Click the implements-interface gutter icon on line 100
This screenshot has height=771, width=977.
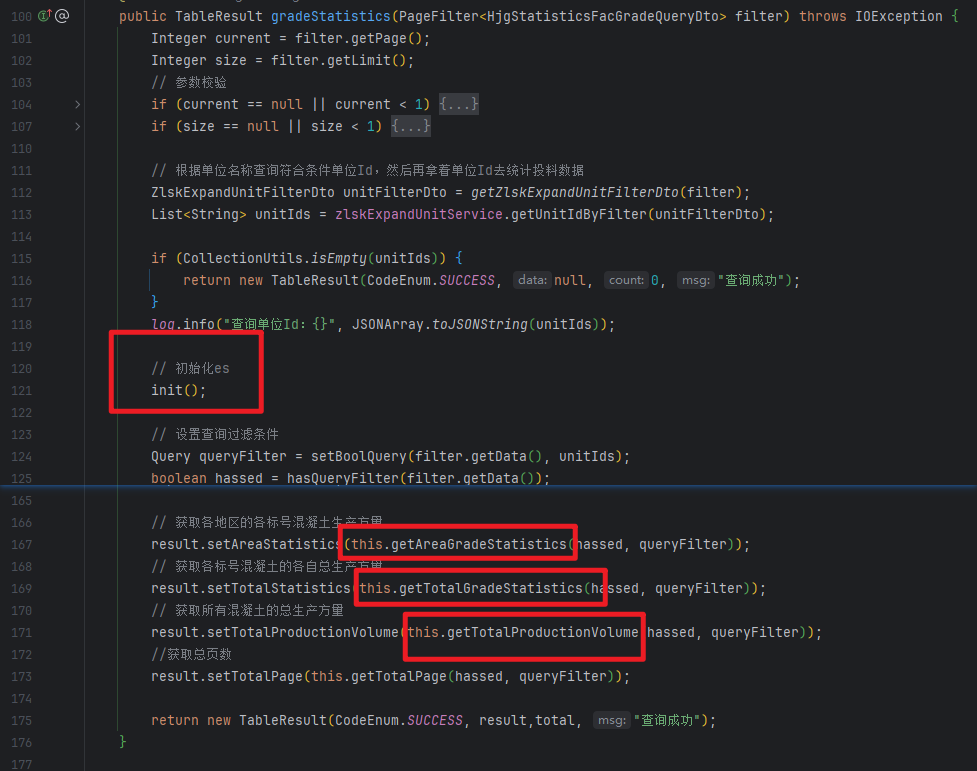(x=44, y=16)
